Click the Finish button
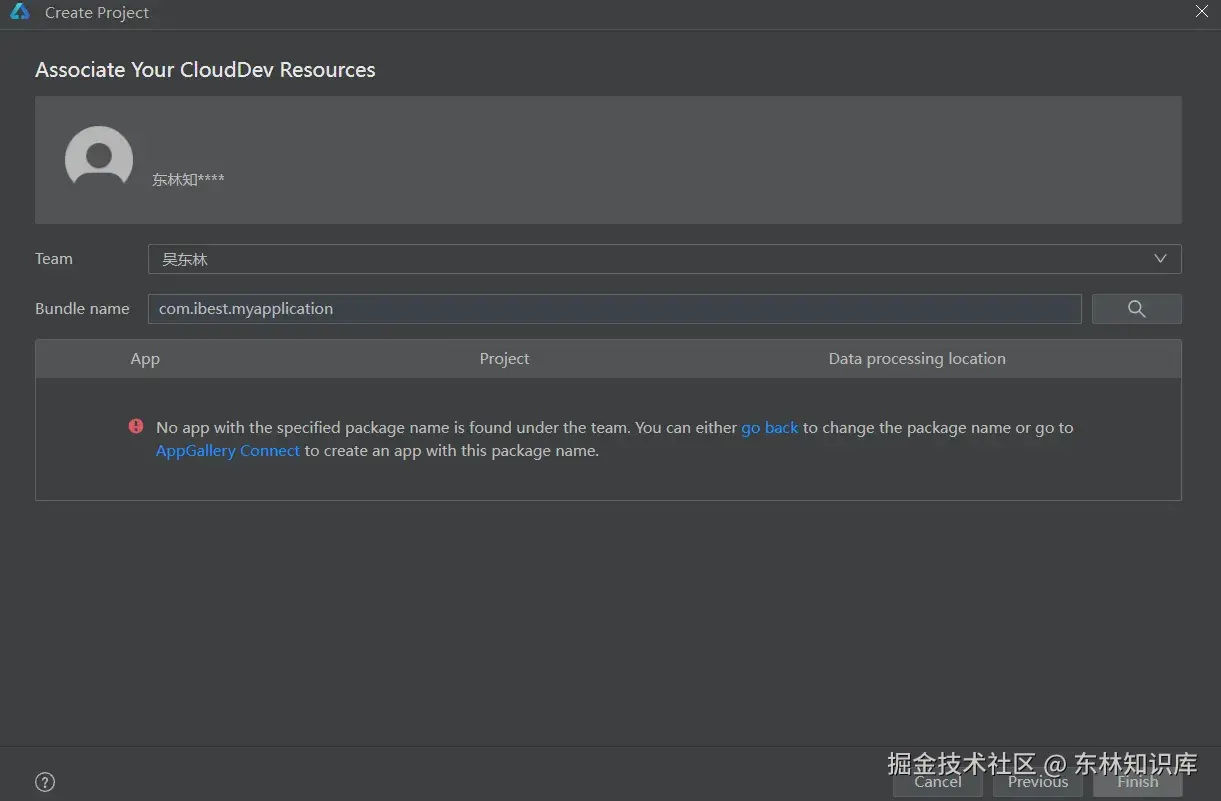 [1138, 782]
